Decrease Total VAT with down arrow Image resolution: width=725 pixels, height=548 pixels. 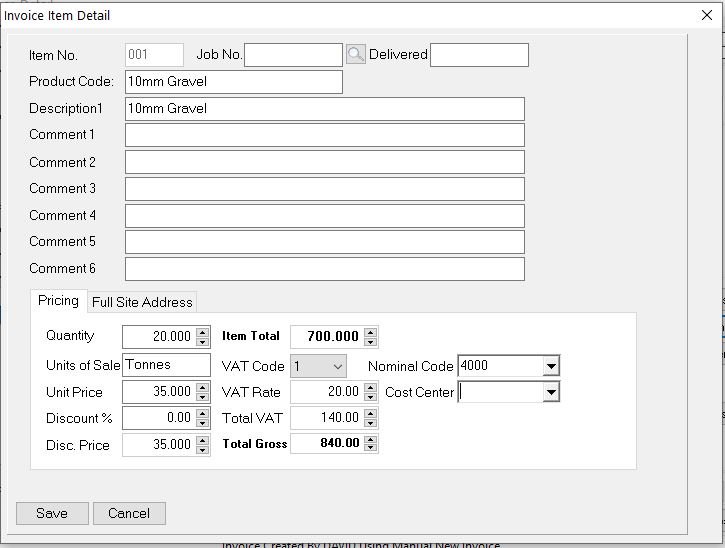point(370,423)
